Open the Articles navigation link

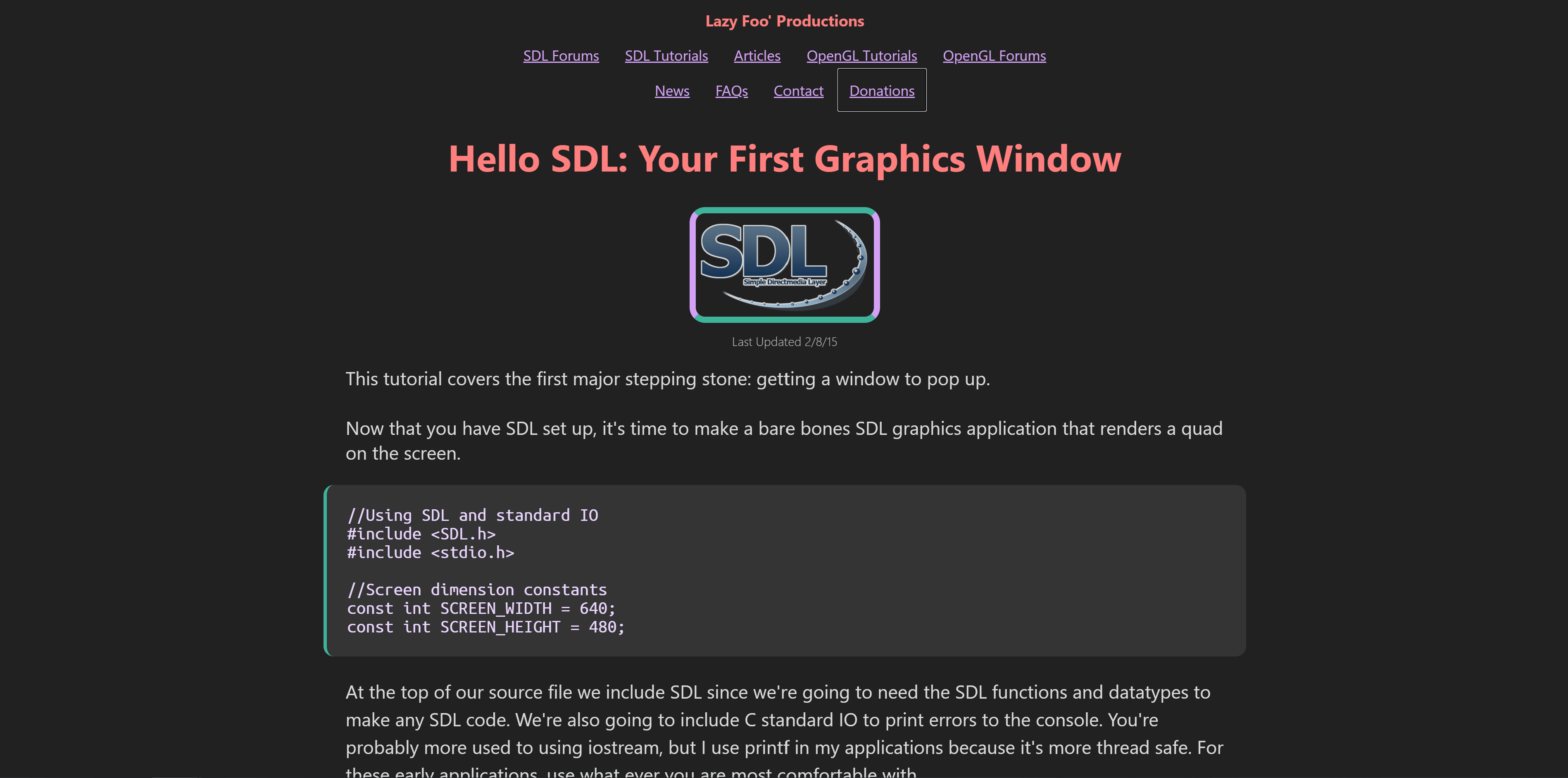click(x=757, y=56)
